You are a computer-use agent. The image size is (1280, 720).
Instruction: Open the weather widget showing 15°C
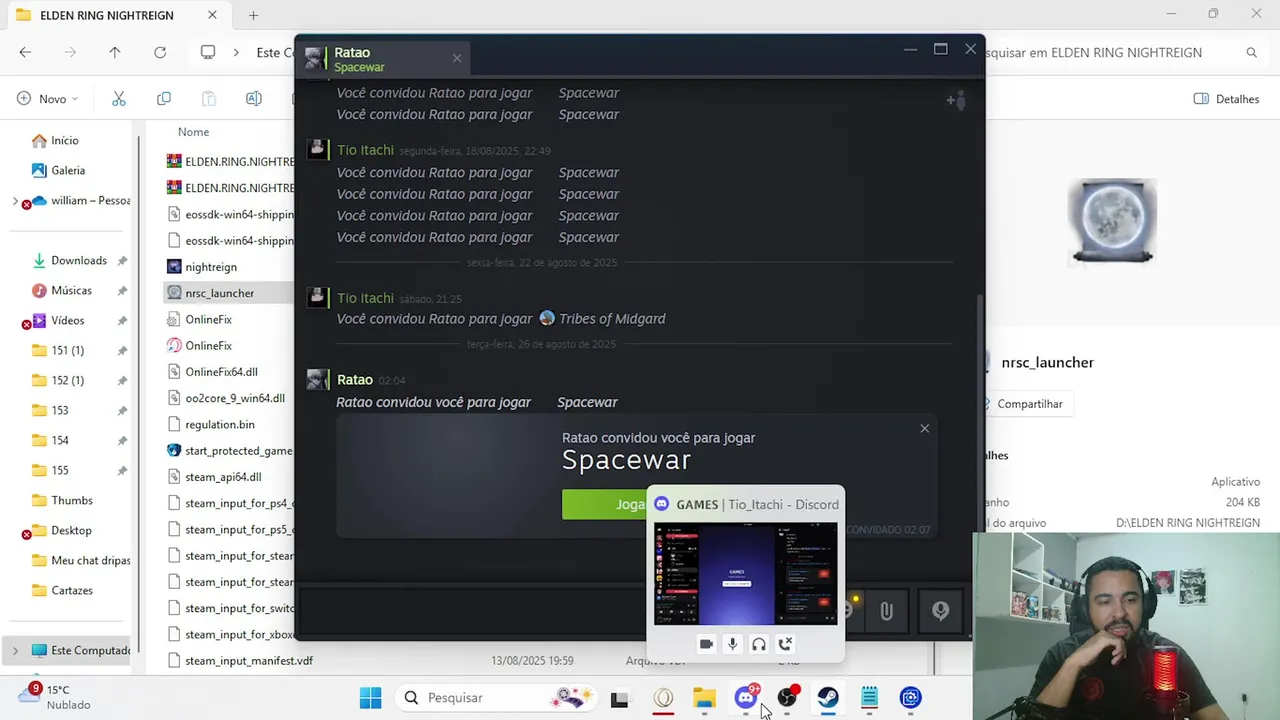tap(55, 697)
